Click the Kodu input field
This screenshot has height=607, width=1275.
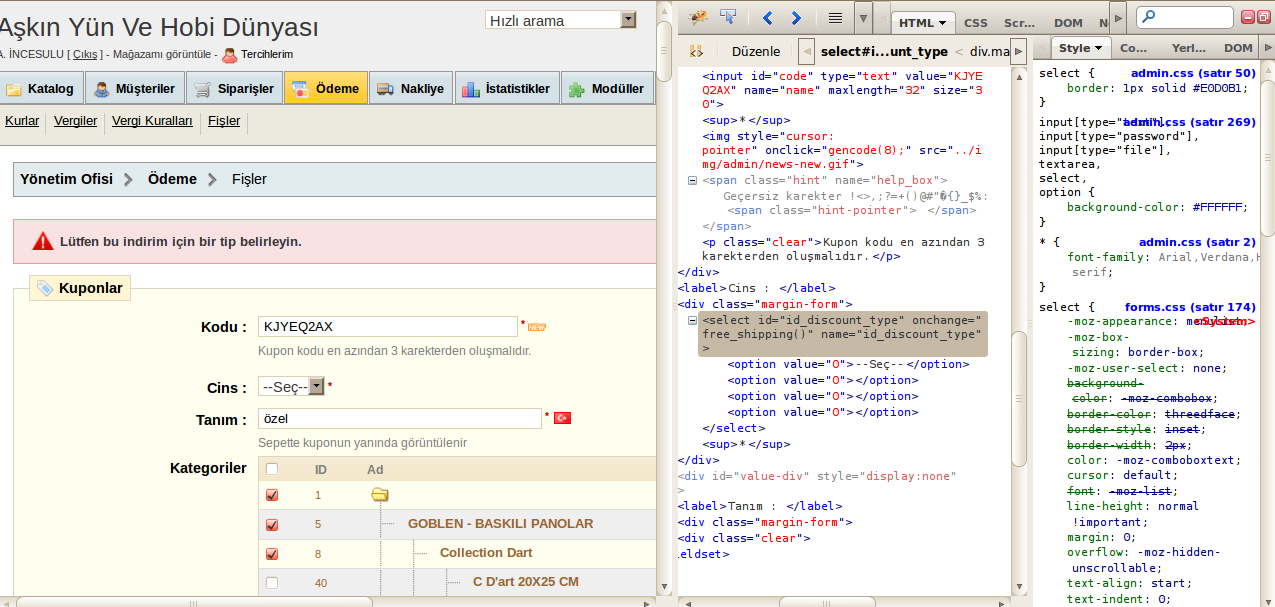pos(386,327)
